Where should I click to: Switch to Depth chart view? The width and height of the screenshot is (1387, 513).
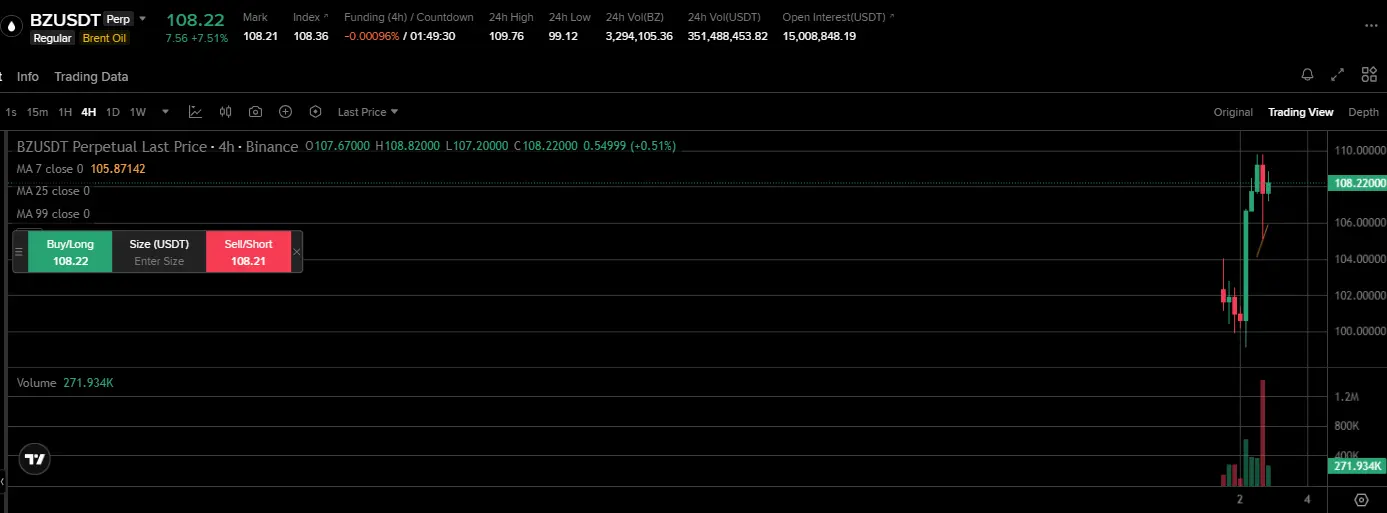[1363, 112]
